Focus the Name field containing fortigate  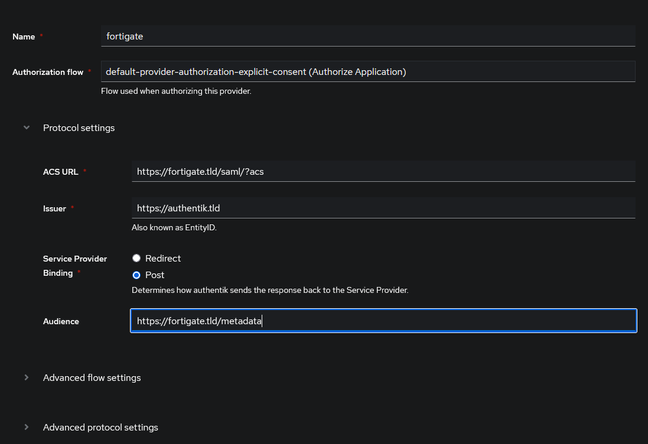[x=368, y=35]
